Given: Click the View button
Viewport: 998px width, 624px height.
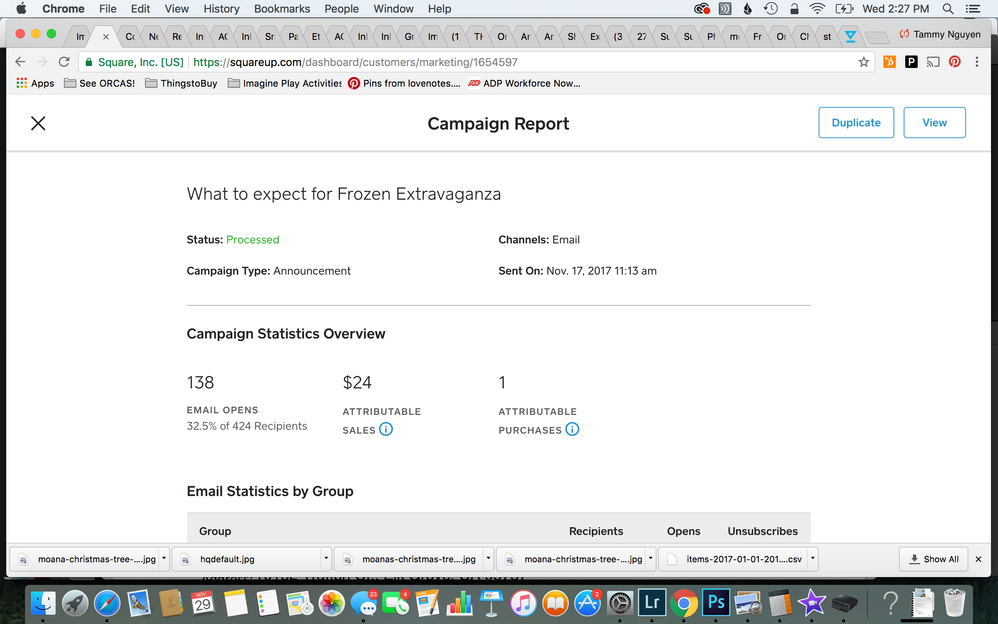Looking at the screenshot, I should [x=934, y=122].
